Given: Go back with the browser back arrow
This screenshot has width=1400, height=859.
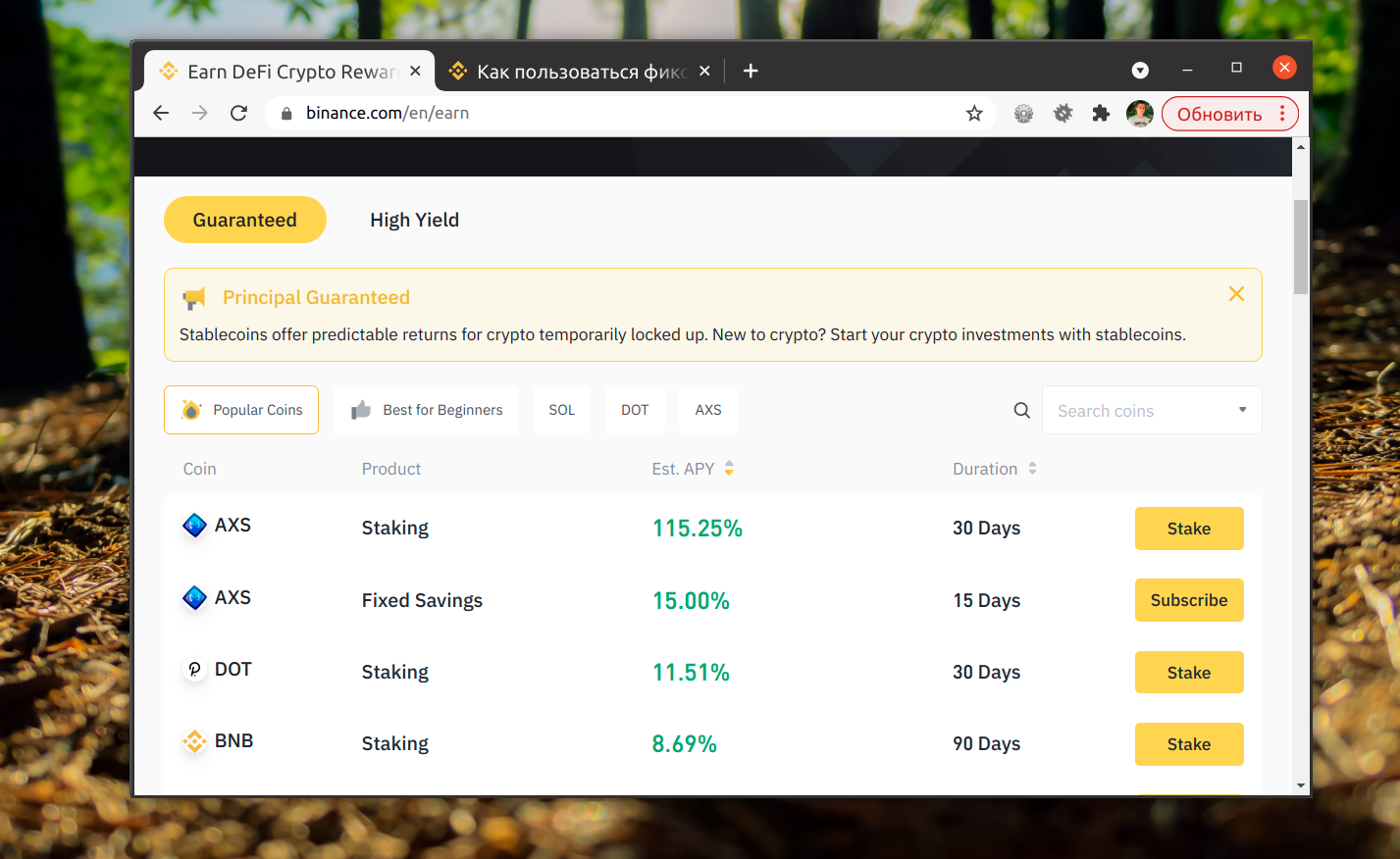Looking at the screenshot, I should click(x=161, y=113).
